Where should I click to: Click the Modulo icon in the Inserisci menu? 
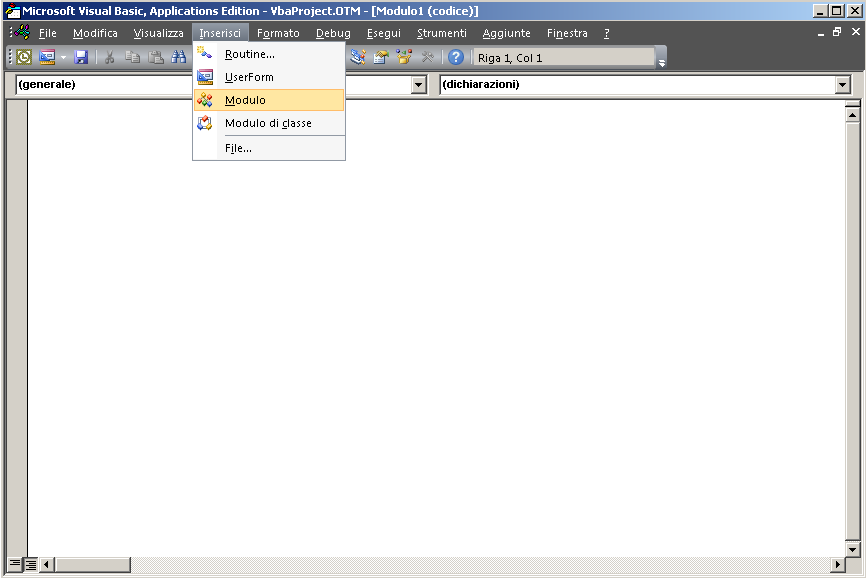click(x=205, y=100)
